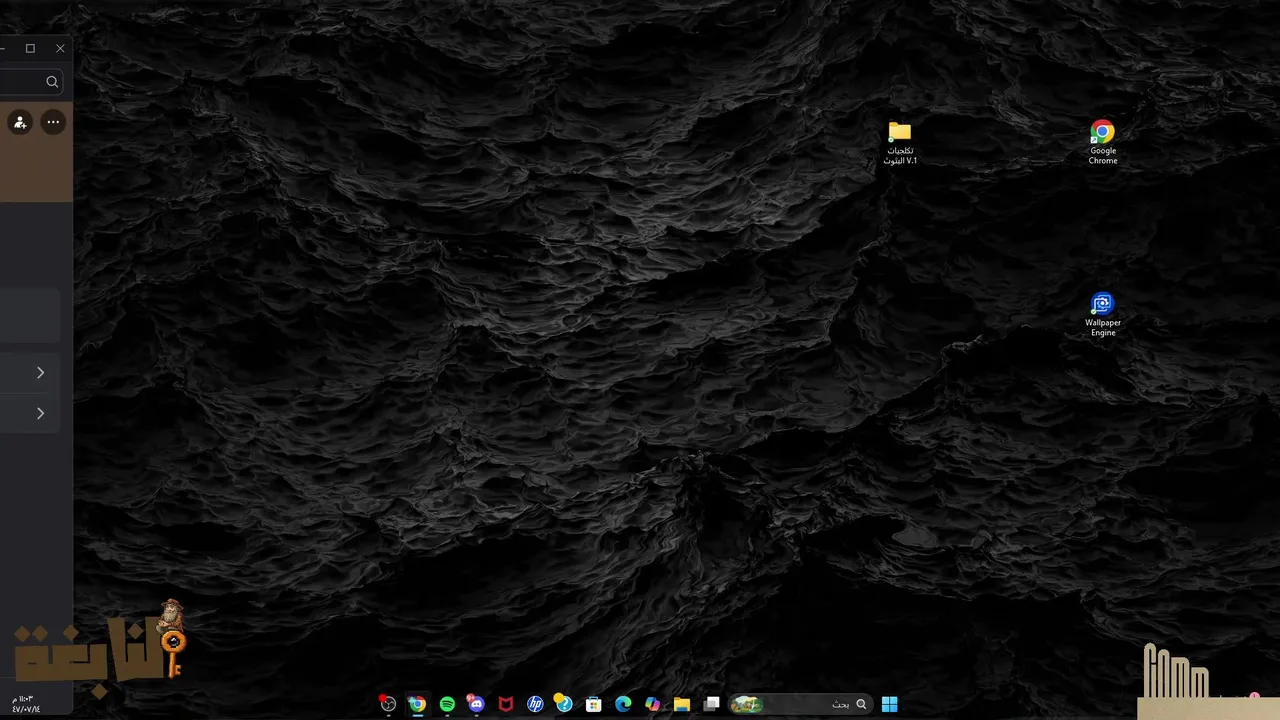
Task: Select the yellow V.1 folder on desktop
Action: (900, 143)
